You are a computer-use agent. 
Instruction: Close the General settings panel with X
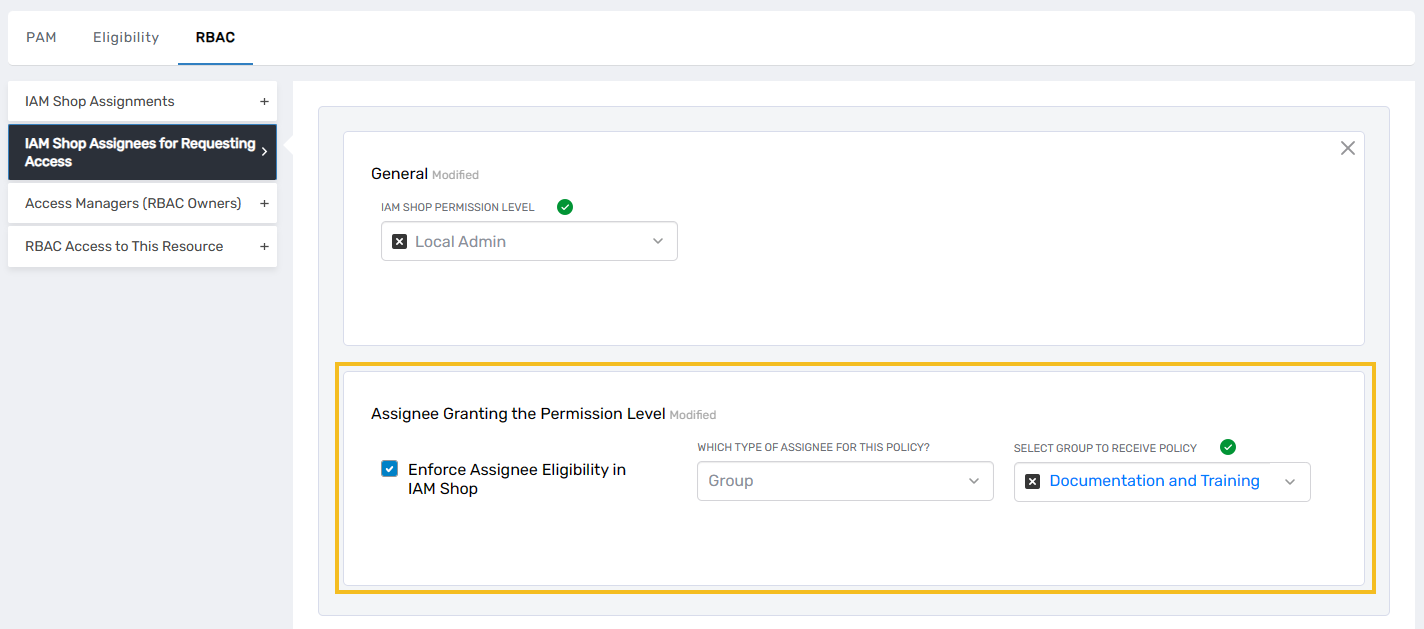click(1347, 148)
